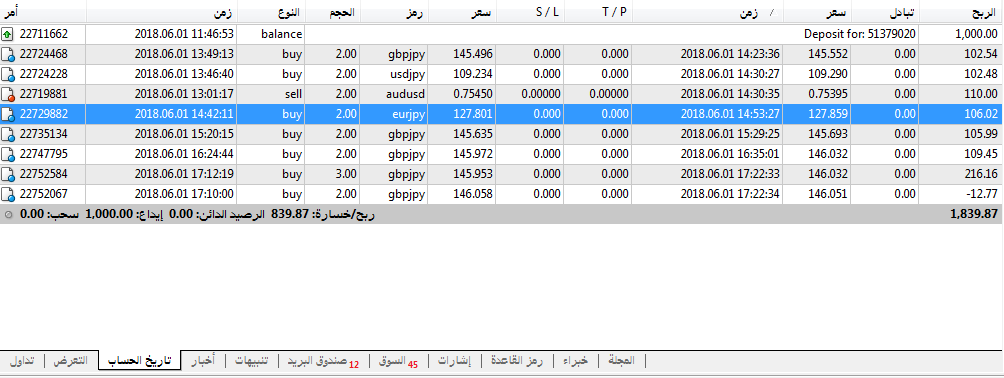Click the red sell order icon for 22719881
The width and height of the screenshot is (1004, 378).
[8, 94]
